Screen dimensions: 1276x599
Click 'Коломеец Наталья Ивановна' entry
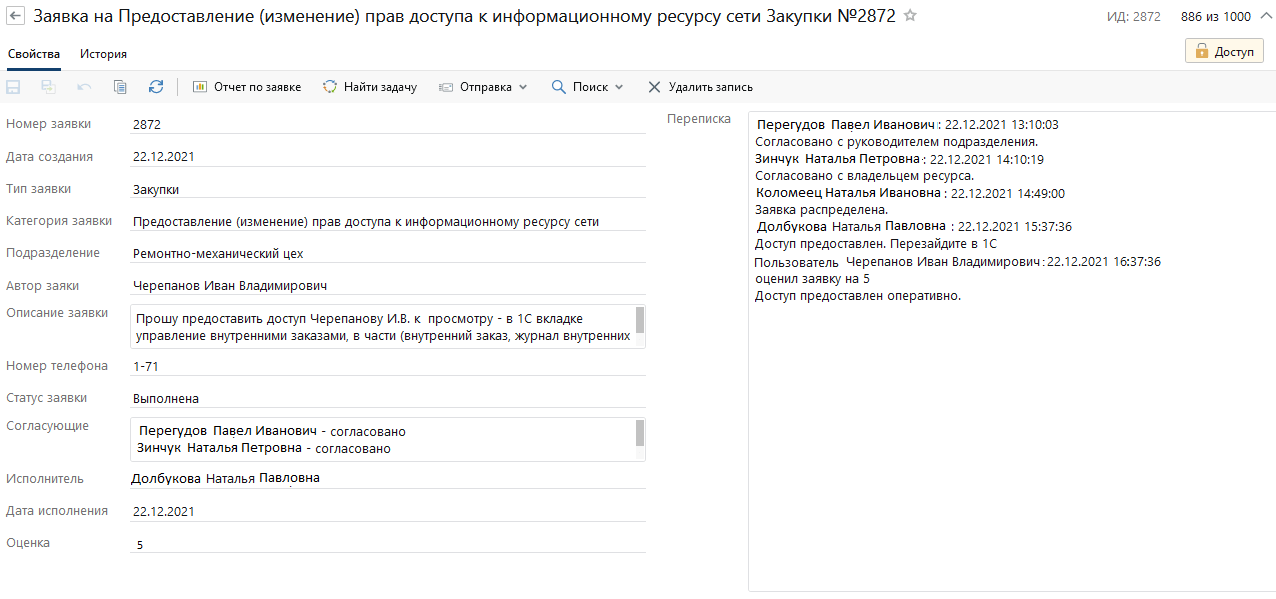848,193
